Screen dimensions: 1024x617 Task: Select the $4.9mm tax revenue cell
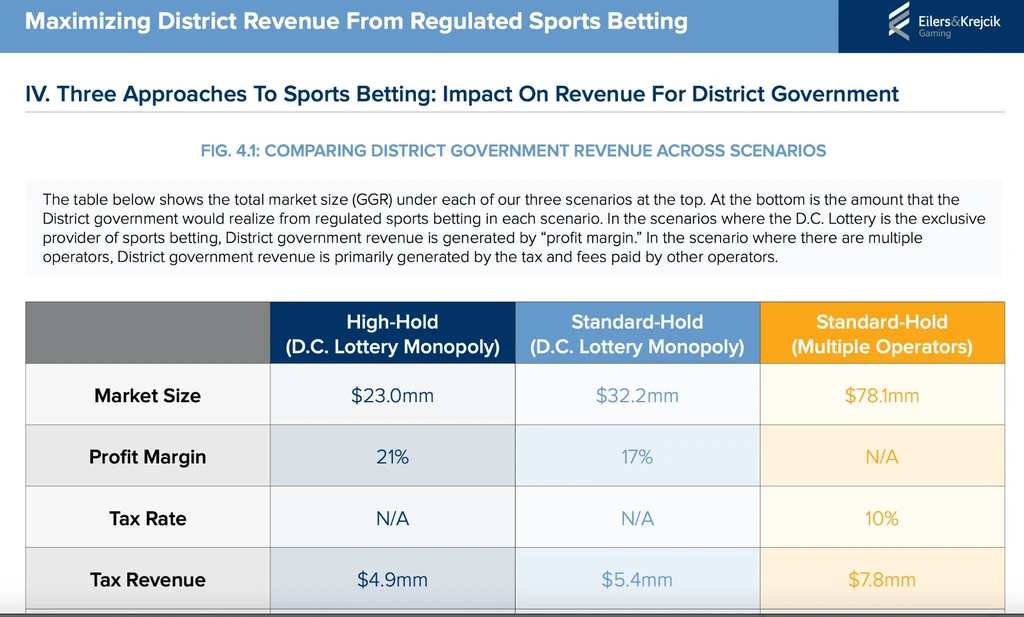[392, 580]
